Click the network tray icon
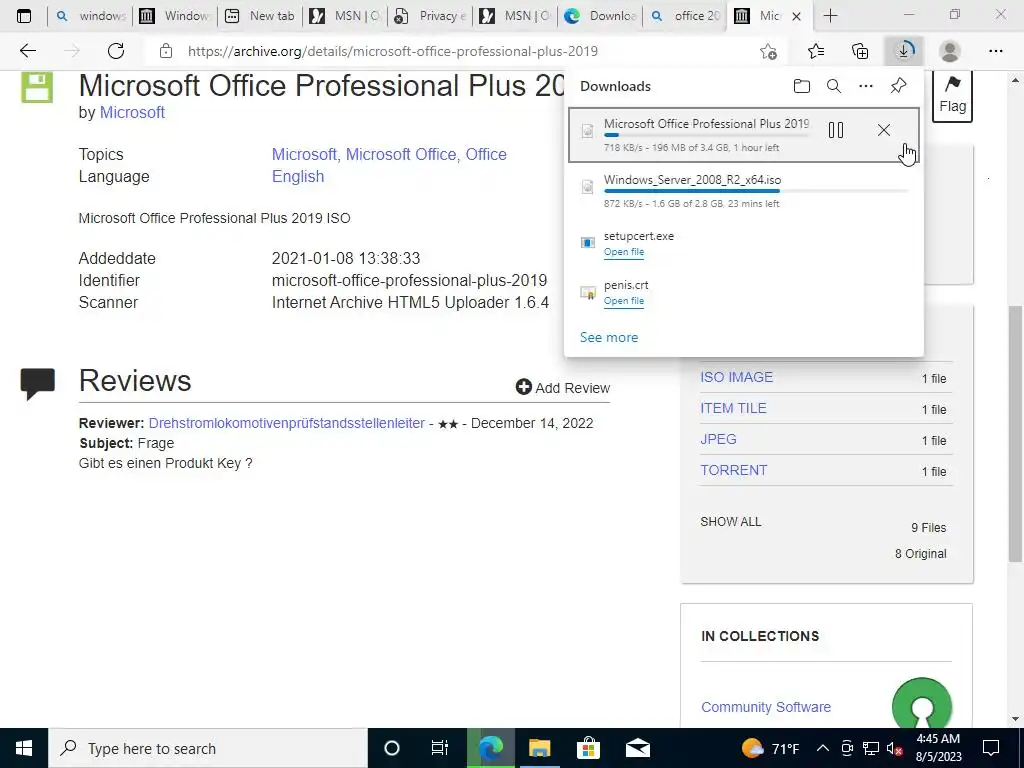The width and height of the screenshot is (1024, 768). coord(871,749)
